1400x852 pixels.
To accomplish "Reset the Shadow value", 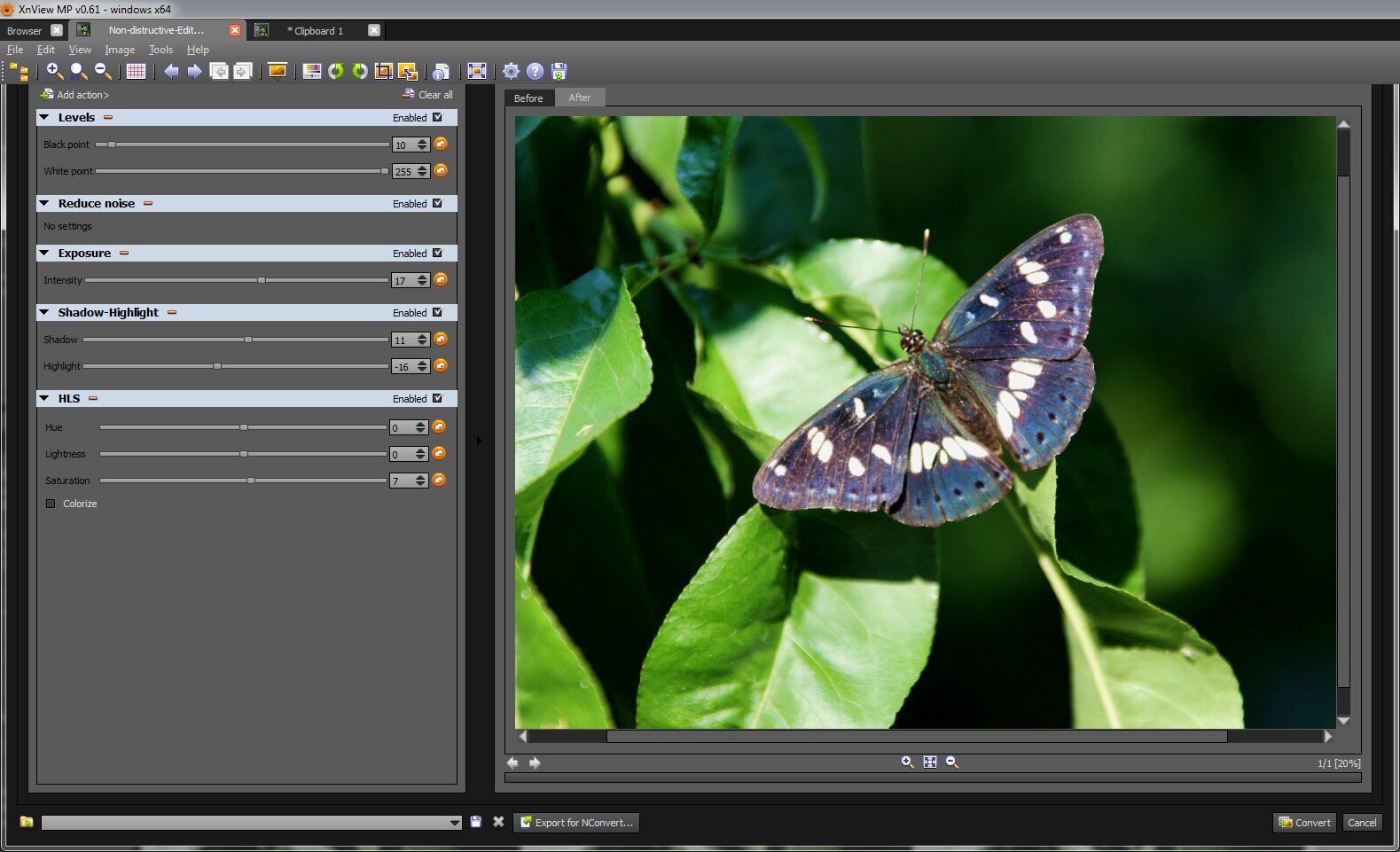I will coord(441,339).
